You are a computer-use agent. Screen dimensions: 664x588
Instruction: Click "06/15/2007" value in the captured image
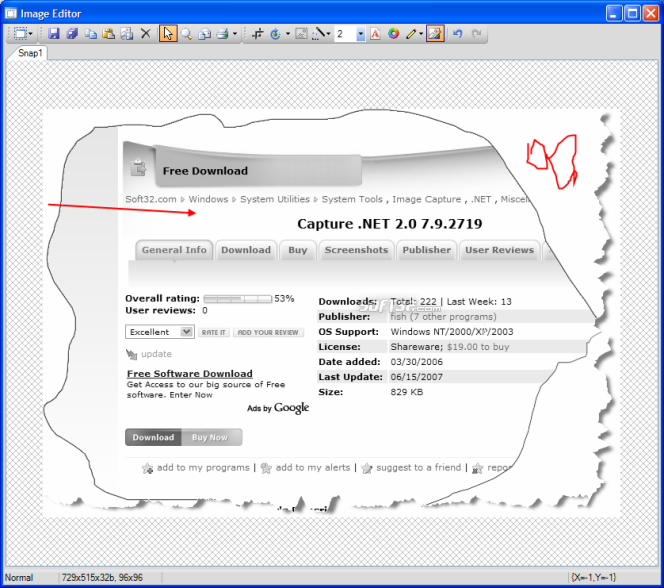[x=416, y=377]
